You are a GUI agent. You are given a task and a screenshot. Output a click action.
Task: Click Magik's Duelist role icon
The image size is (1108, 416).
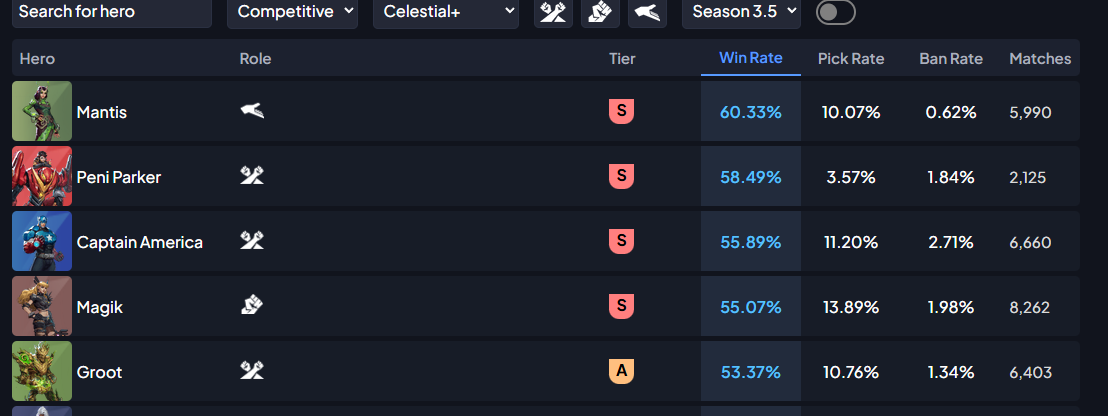(x=252, y=306)
